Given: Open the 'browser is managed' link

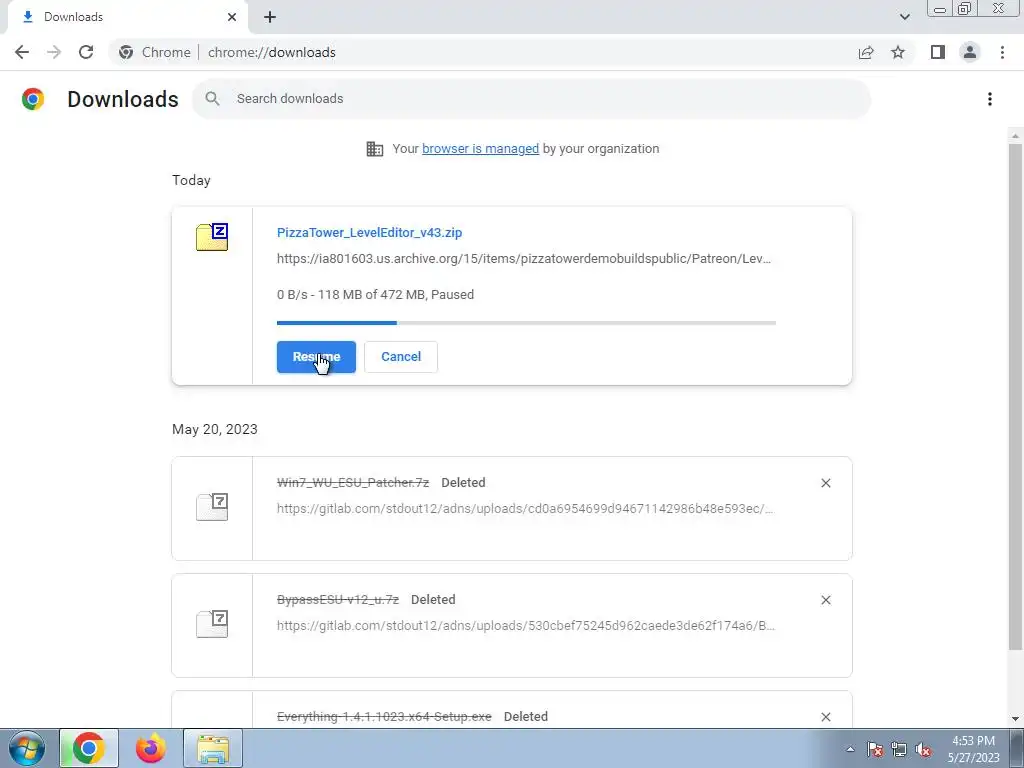Looking at the screenshot, I should [481, 149].
